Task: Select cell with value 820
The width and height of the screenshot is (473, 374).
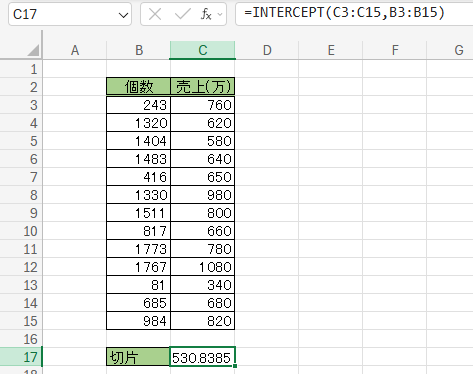Action: coord(203,321)
